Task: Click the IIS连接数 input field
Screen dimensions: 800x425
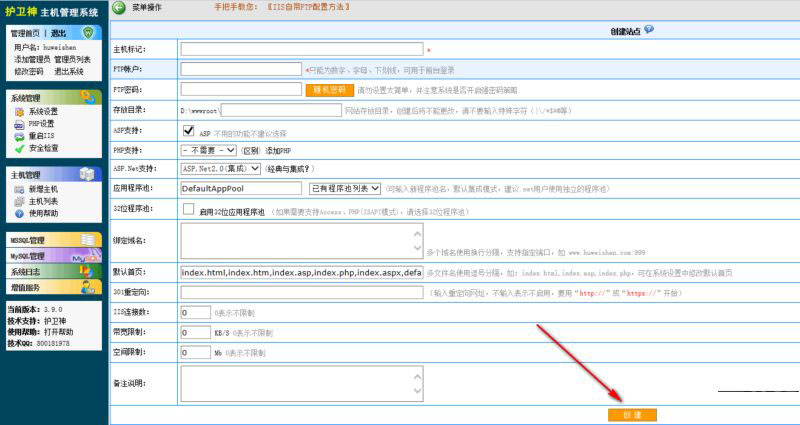Action: (x=195, y=312)
